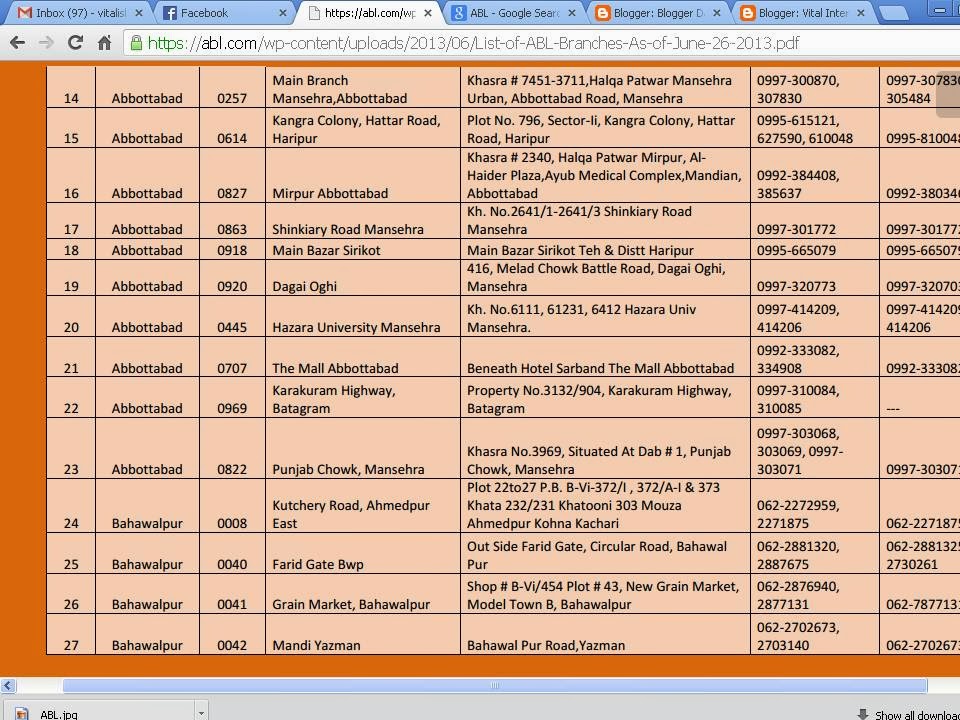
Task: Click the scroll left arrow of horizontal scrollbar
Action: click(7, 686)
